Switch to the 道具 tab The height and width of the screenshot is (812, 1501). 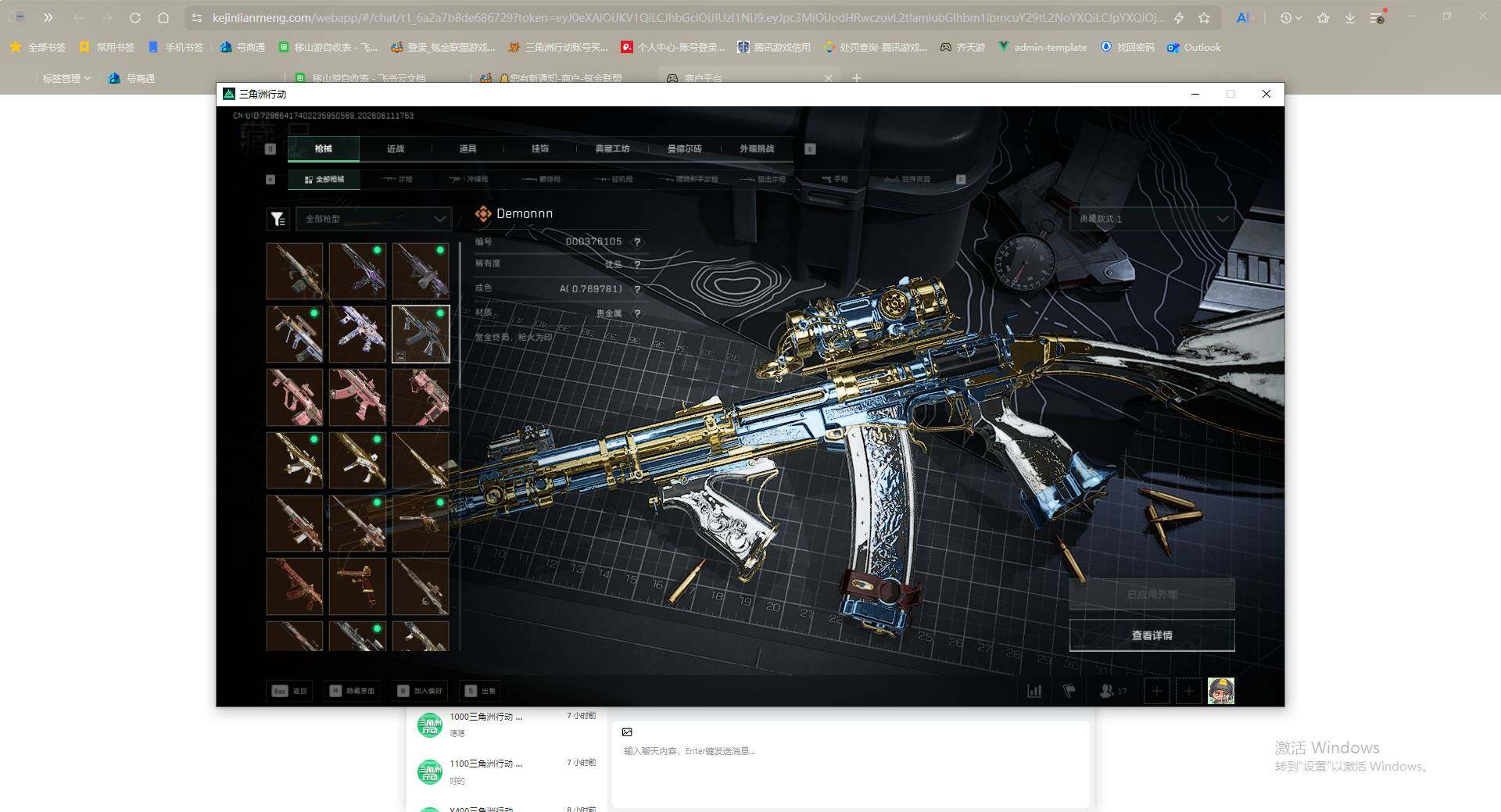467,148
